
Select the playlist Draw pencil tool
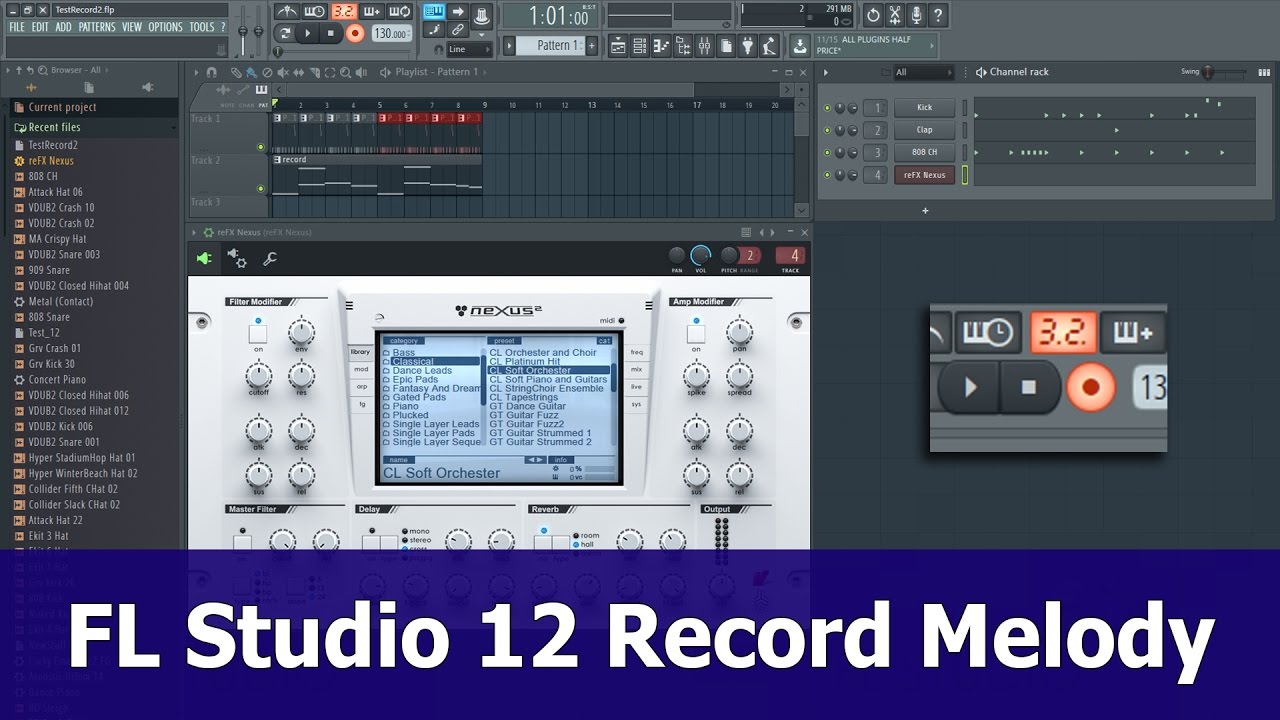click(x=236, y=72)
